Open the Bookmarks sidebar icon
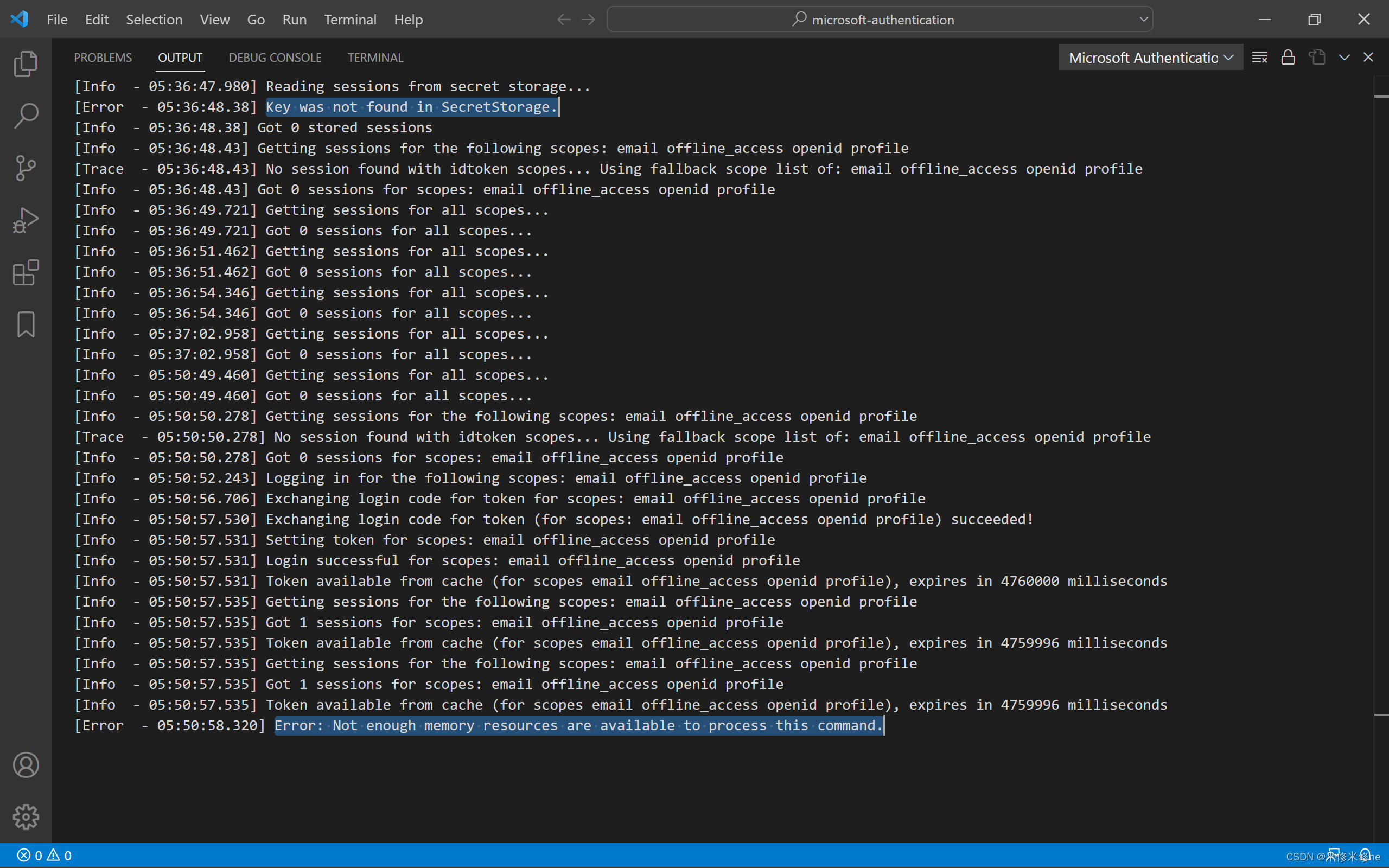 pyautogui.click(x=26, y=324)
